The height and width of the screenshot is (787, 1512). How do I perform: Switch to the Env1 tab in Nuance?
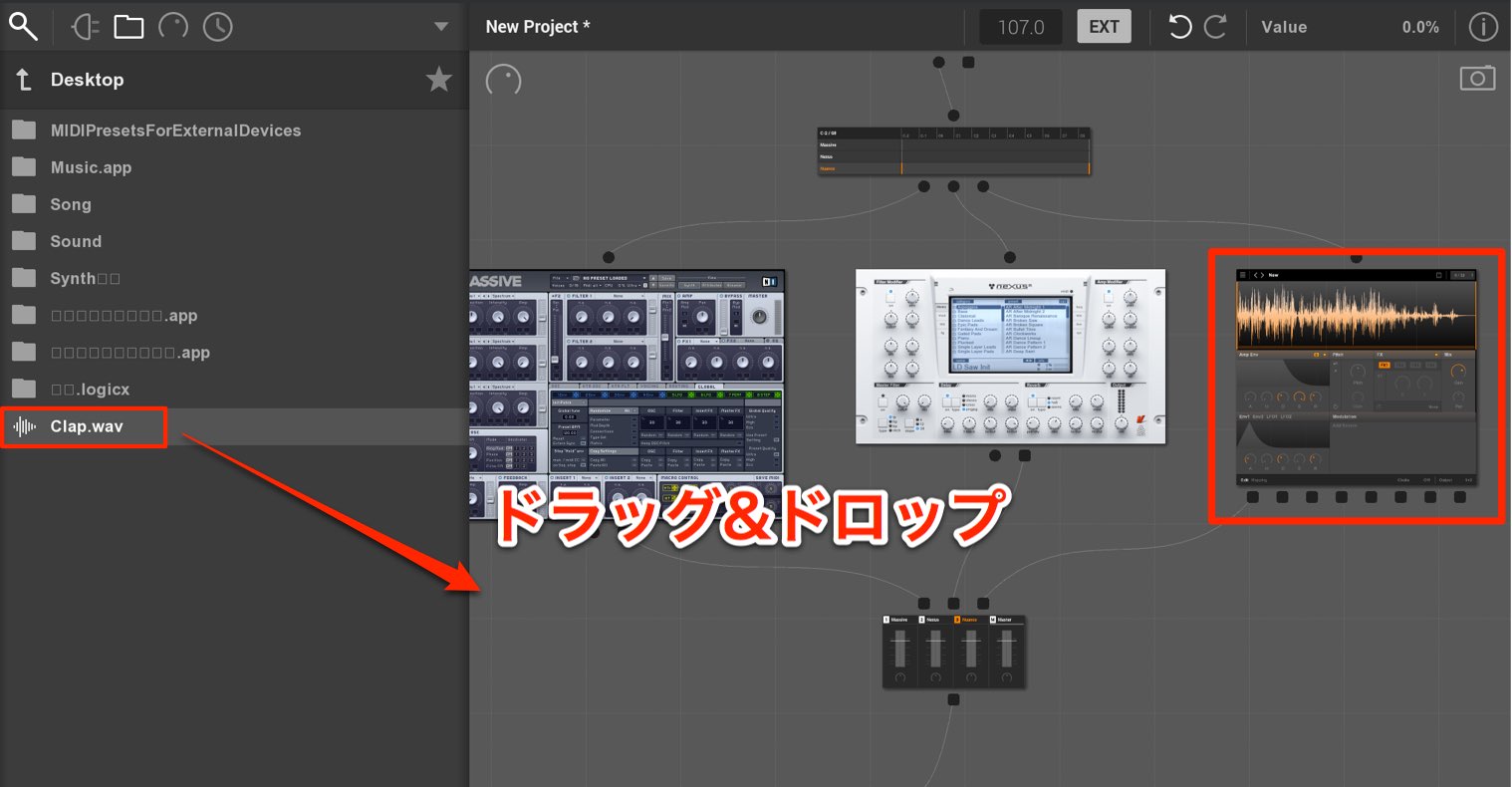point(1244,416)
